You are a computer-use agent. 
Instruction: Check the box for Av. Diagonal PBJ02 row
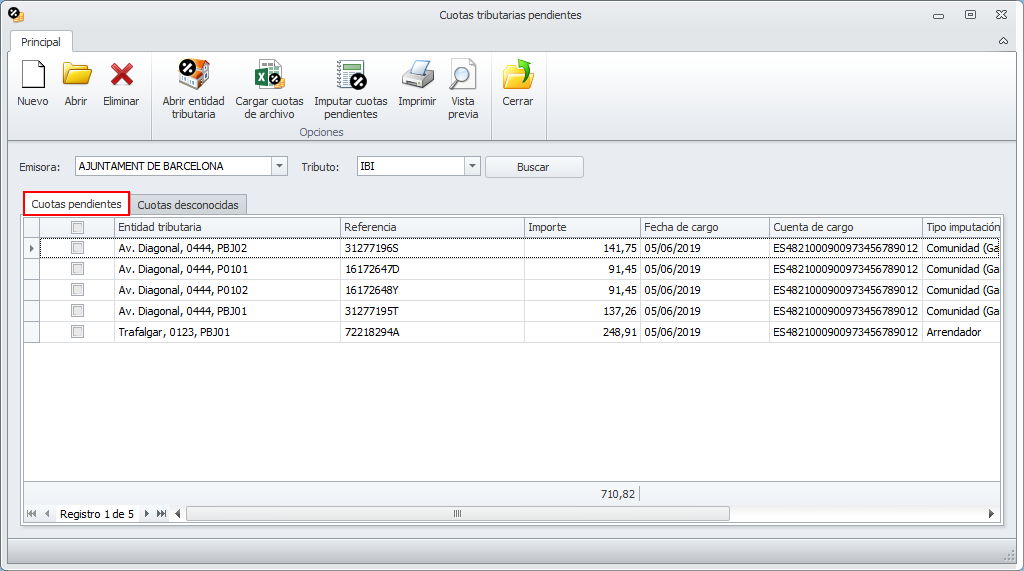[x=77, y=248]
